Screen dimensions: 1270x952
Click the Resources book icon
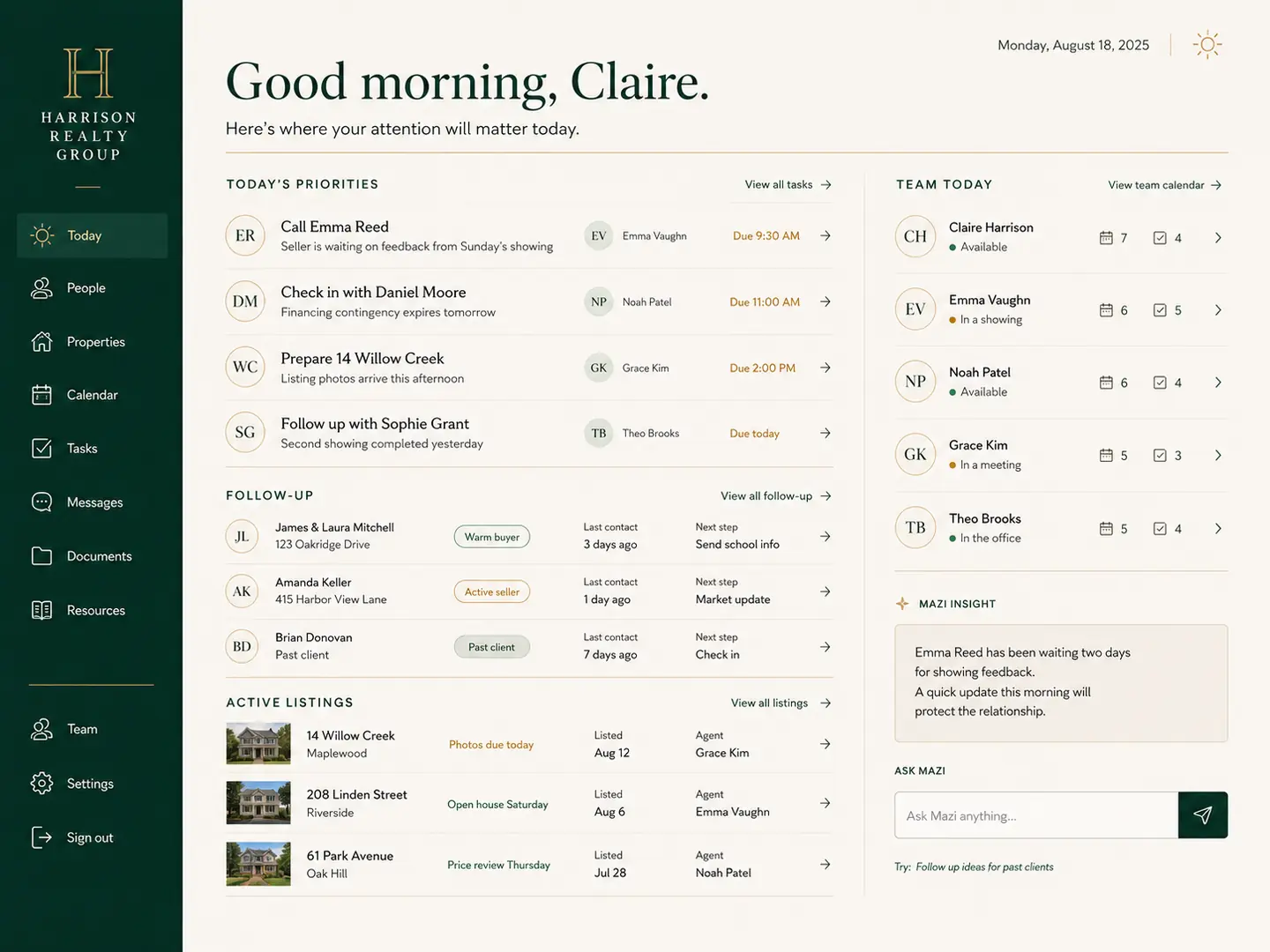[x=41, y=610]
